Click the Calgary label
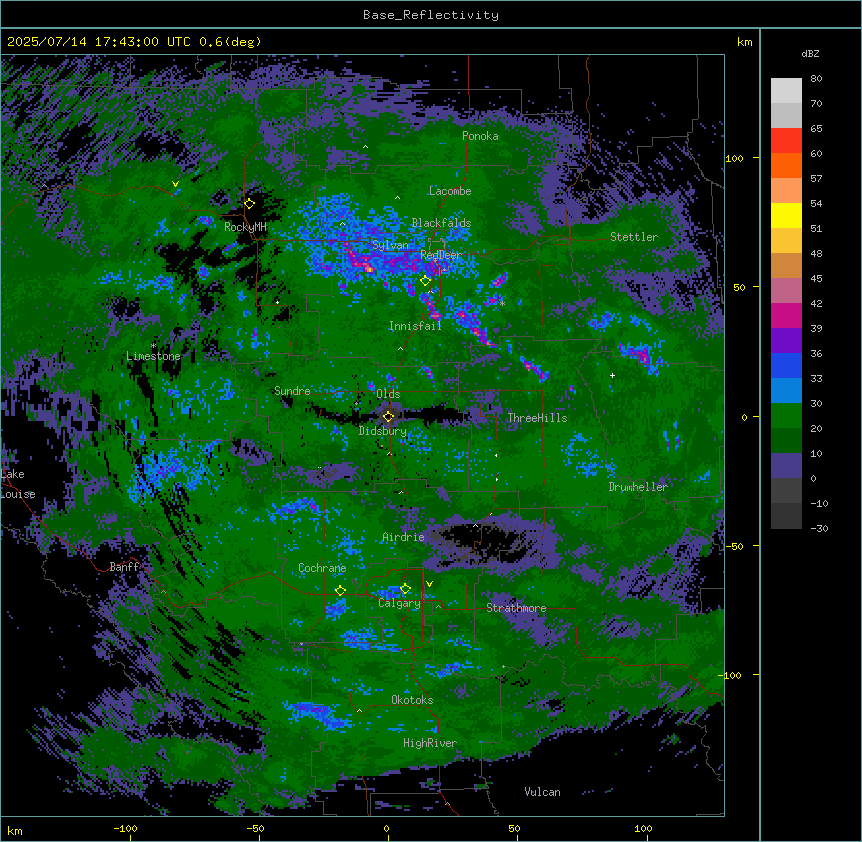This screenshot has height=842, width=862. (x=399, y=603)
